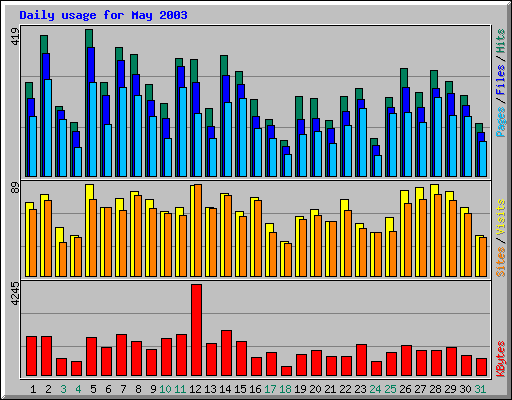The height and width of the screenshot is (400, 512).
Task: Click day 12 on the x-axis
Action: 195,389
